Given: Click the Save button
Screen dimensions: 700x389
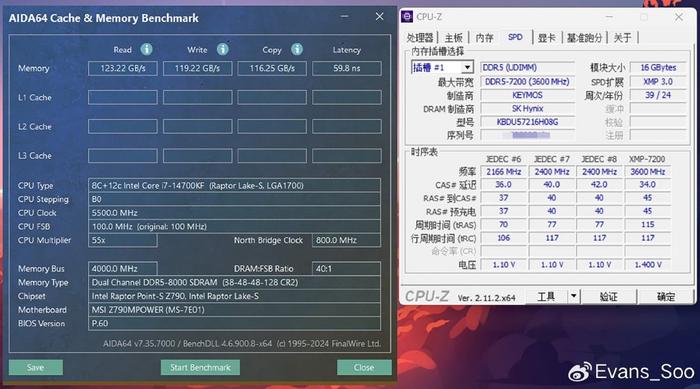Looking at the screenshot, I should pyautogui.click(x=36, y=368).
